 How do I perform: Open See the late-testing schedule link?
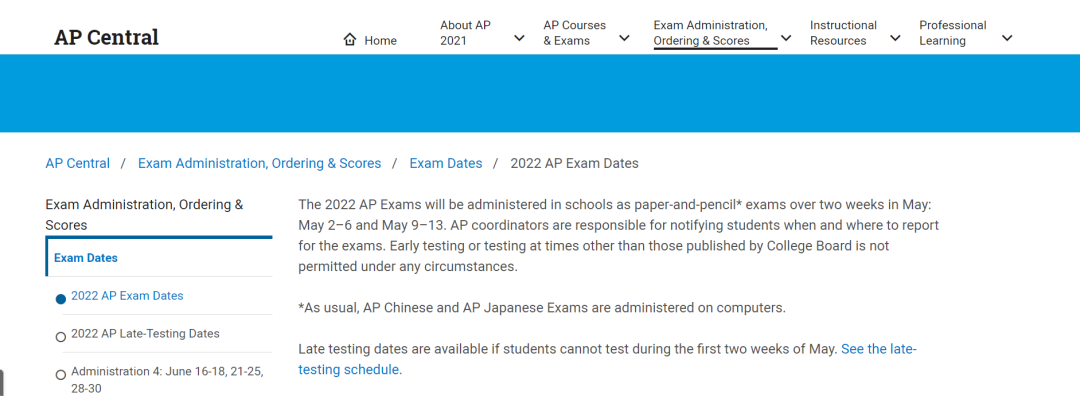608,359
